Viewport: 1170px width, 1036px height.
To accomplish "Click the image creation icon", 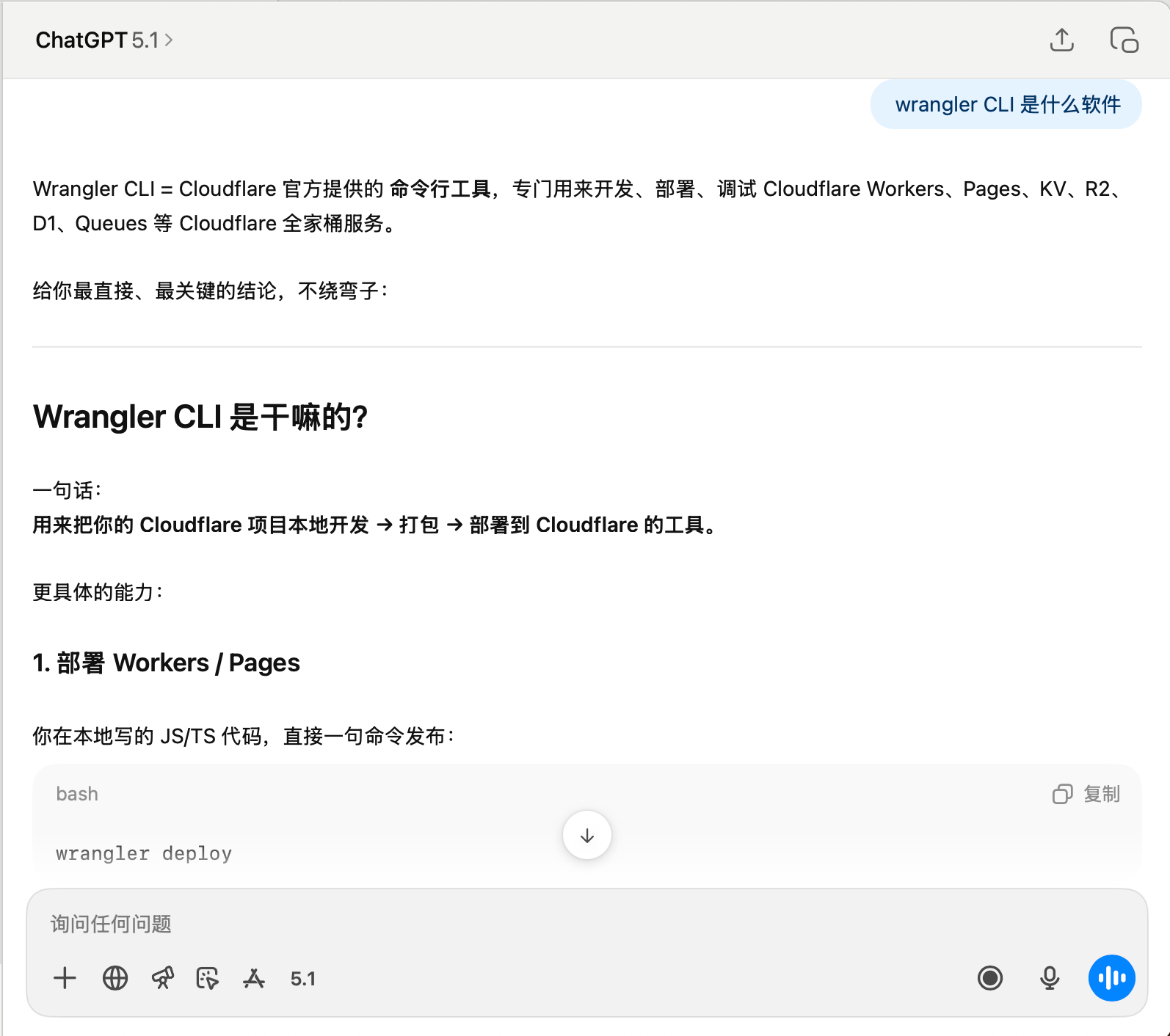I will point(208,978).
